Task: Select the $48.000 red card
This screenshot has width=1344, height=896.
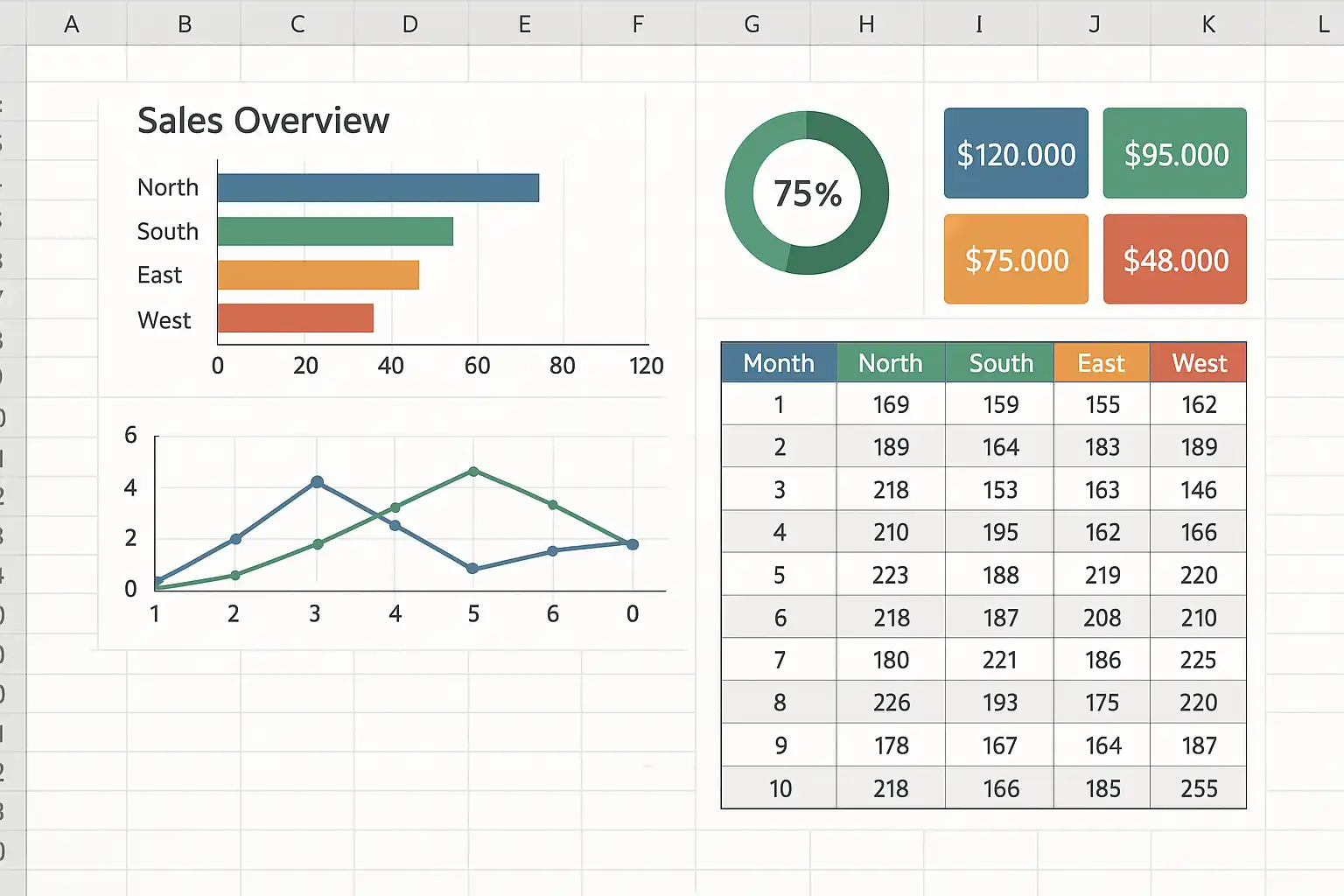Action: coord(1175,259)
